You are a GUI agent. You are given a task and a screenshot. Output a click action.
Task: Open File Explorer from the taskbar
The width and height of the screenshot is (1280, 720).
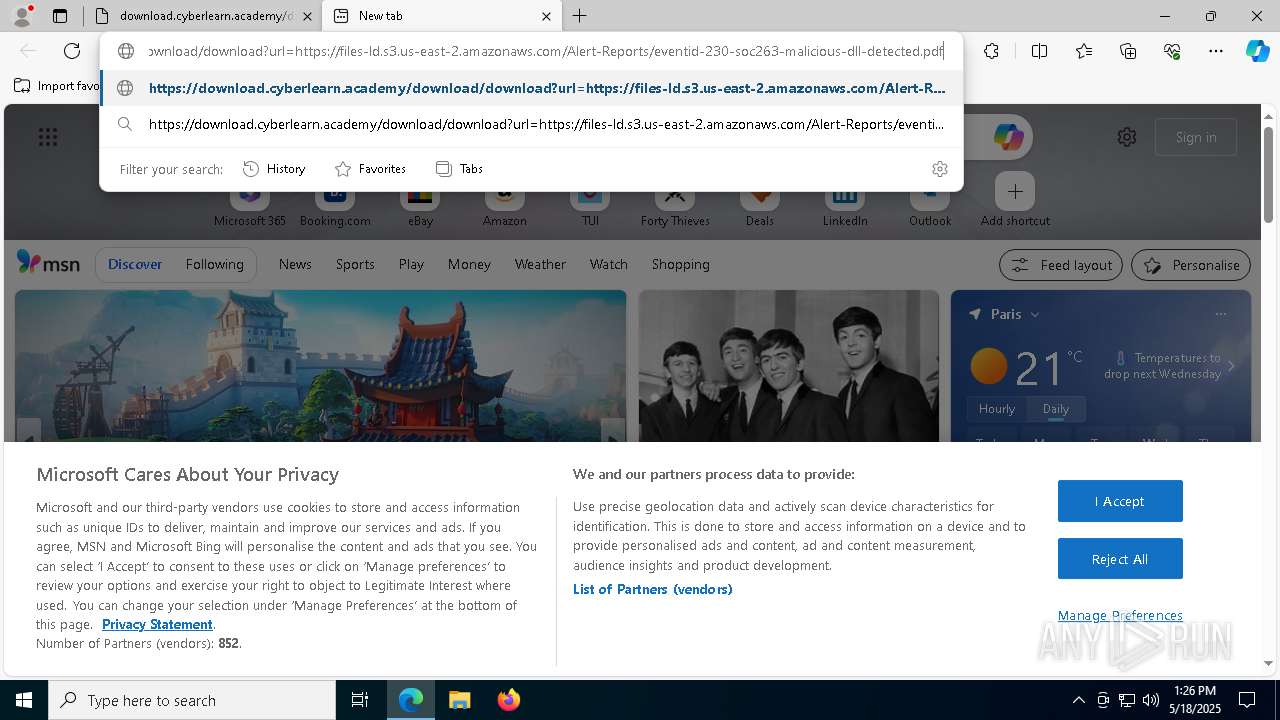pos(459,700)
